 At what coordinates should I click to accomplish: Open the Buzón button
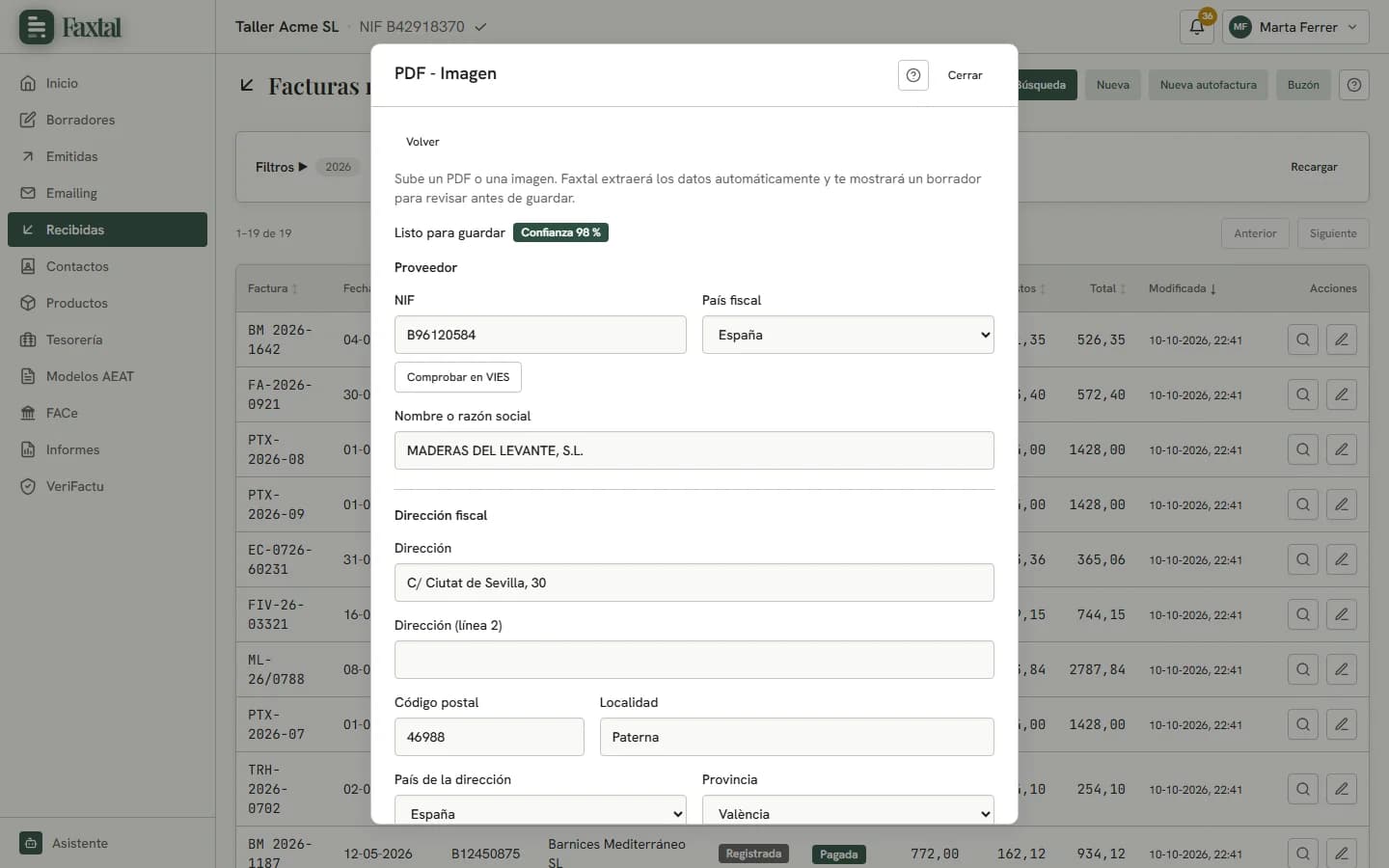click(1303, 85)
